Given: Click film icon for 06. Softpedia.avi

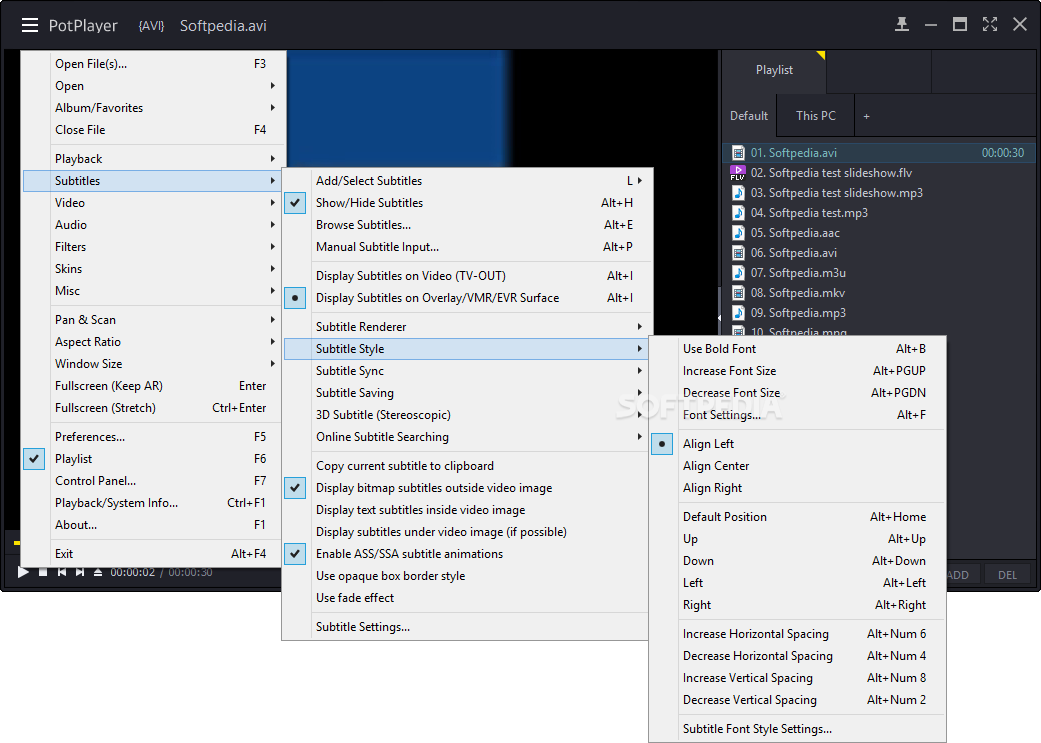Looking at the screenshot, I should [738, 252].
